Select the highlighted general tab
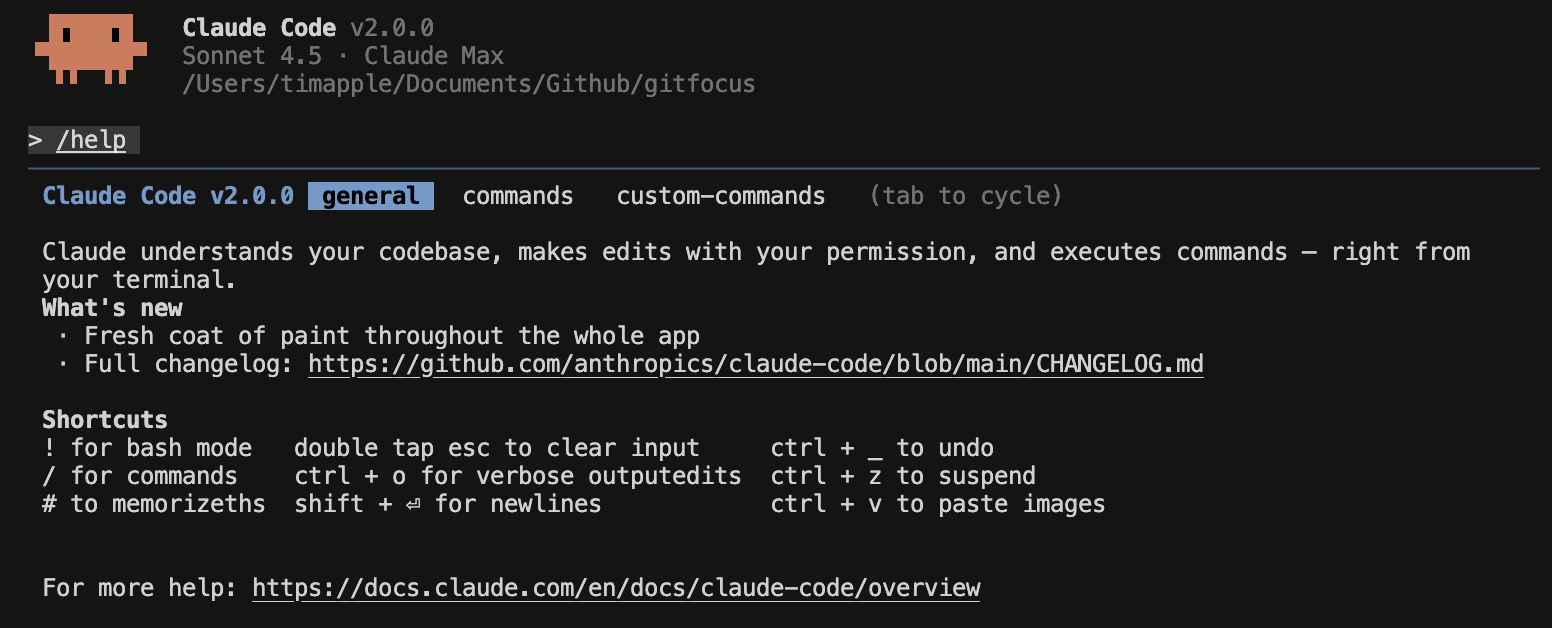This screenshot has width=1552, height=628. (370, 195)
